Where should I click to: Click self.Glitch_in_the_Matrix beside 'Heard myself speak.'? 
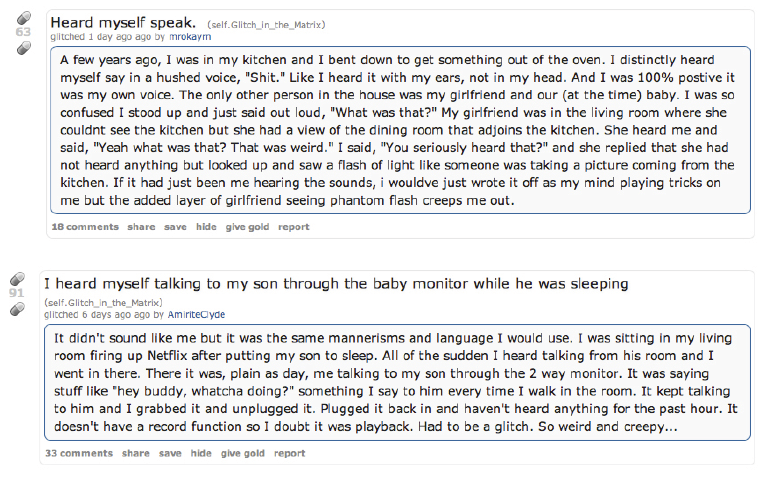pyautogui.click(x=266, y=23)
